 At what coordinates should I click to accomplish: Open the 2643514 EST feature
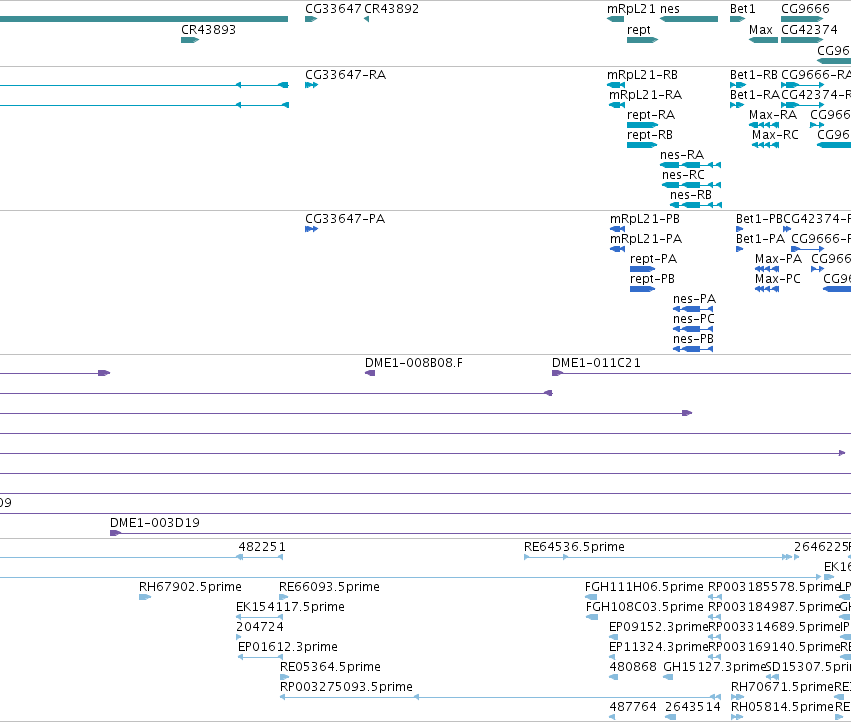point(670,717)
